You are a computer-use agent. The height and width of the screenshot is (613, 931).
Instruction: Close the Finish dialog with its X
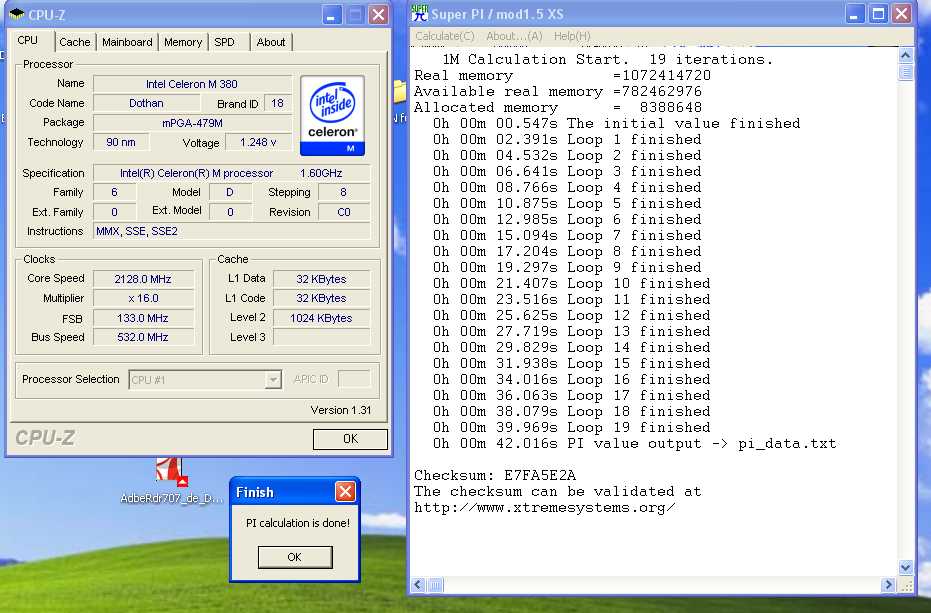click(x=345, y=491)
